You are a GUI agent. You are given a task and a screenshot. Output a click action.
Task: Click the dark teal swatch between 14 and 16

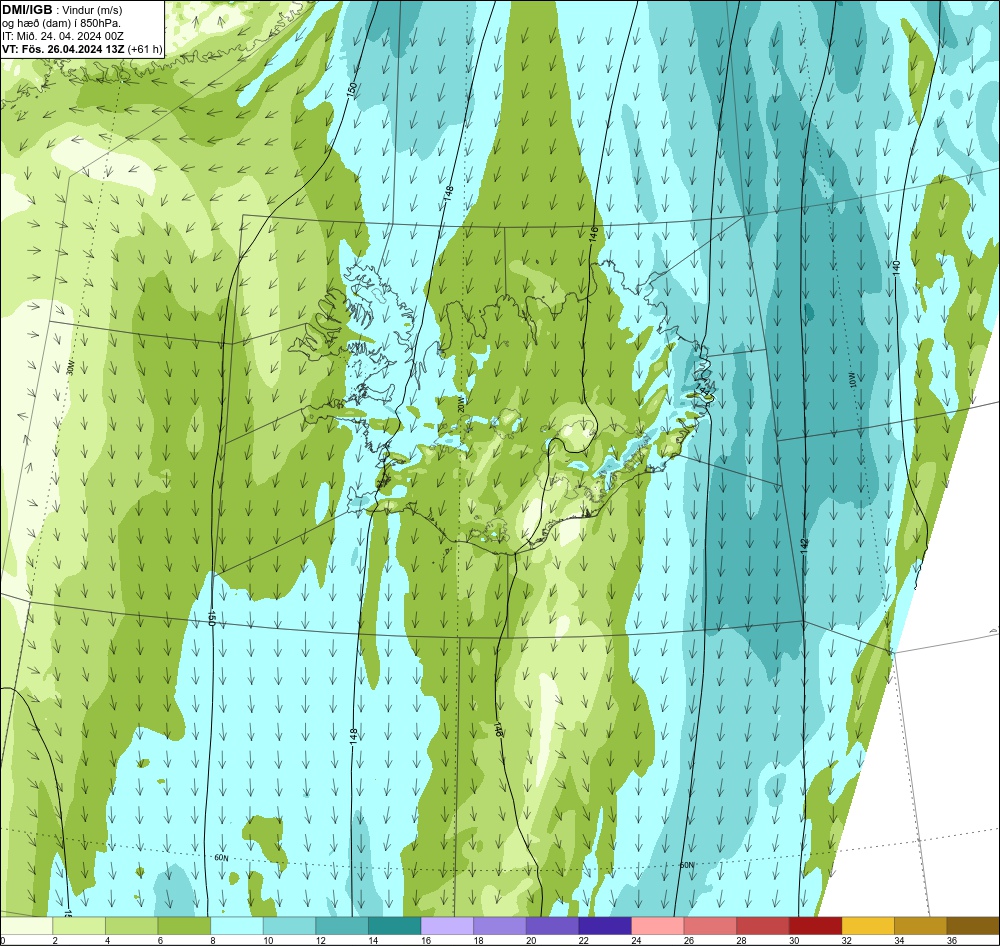coord(395,926)
